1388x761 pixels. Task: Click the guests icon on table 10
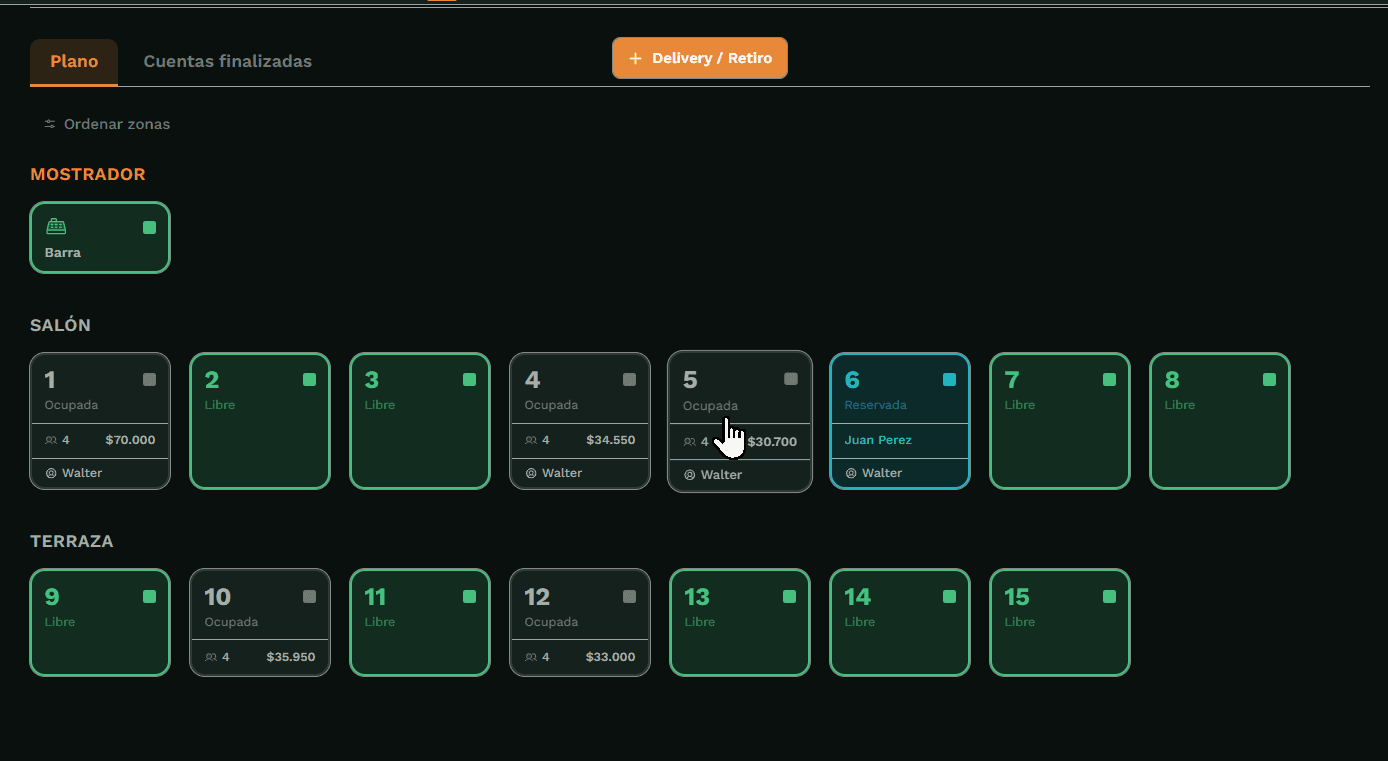point(211,657)
